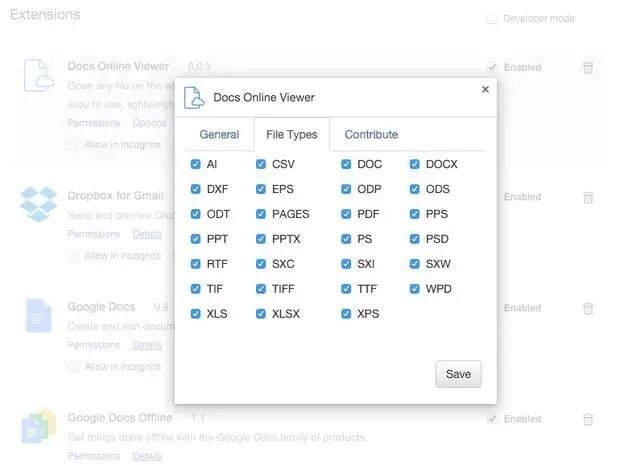This screenshot has width=620, height=465.
Task: Toggle the SXW checkbox
Action: pyautogui.click(x=414, y=264)
